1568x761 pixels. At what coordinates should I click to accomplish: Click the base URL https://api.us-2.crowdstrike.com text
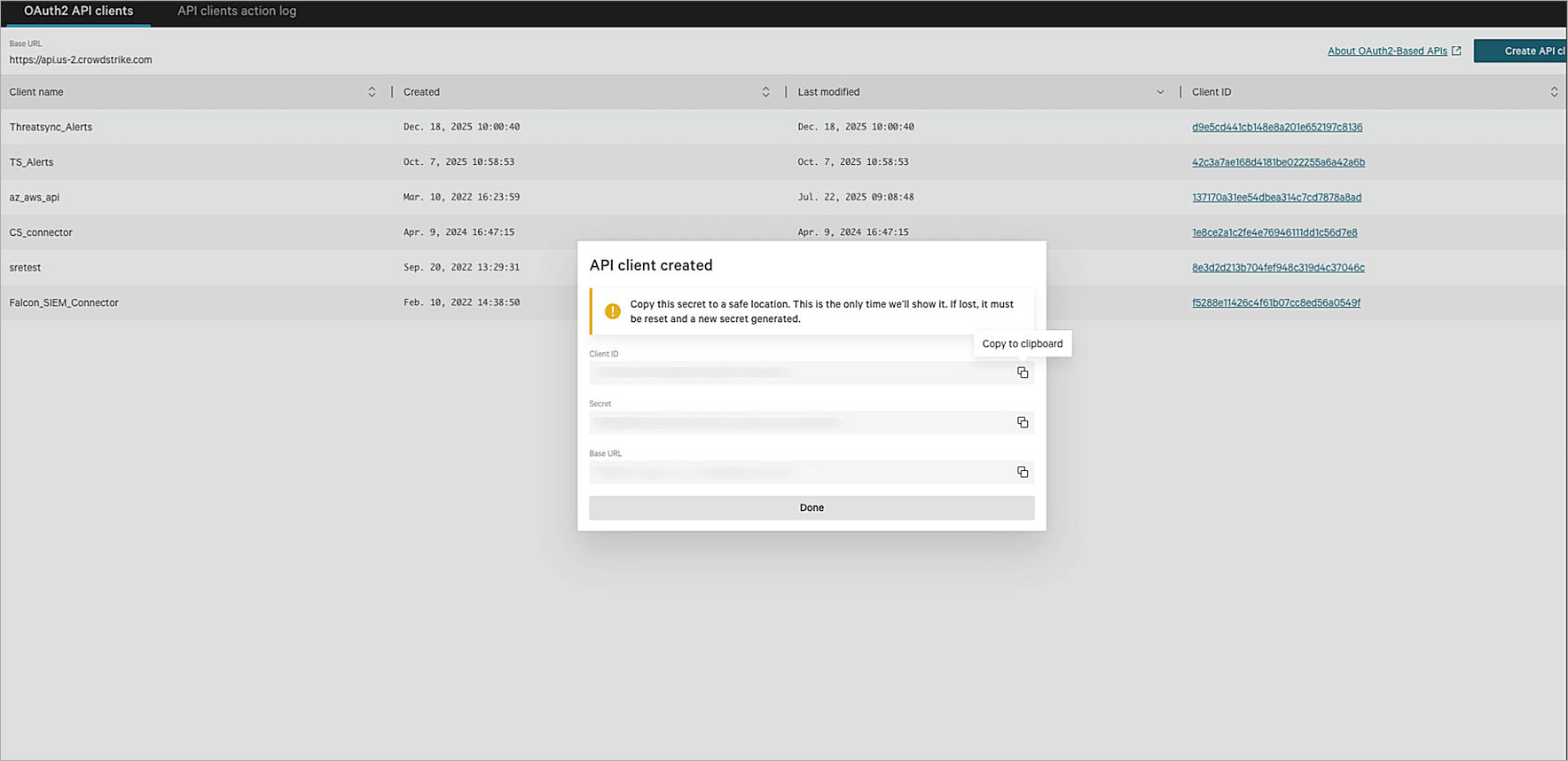pyautogui.click(x=81, y=60)
